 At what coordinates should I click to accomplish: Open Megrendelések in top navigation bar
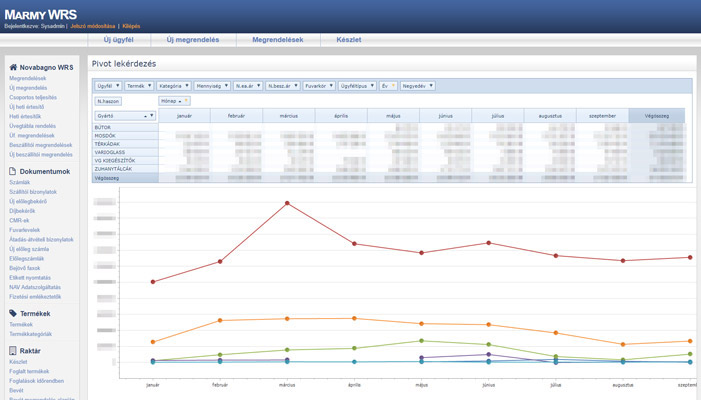278,39
